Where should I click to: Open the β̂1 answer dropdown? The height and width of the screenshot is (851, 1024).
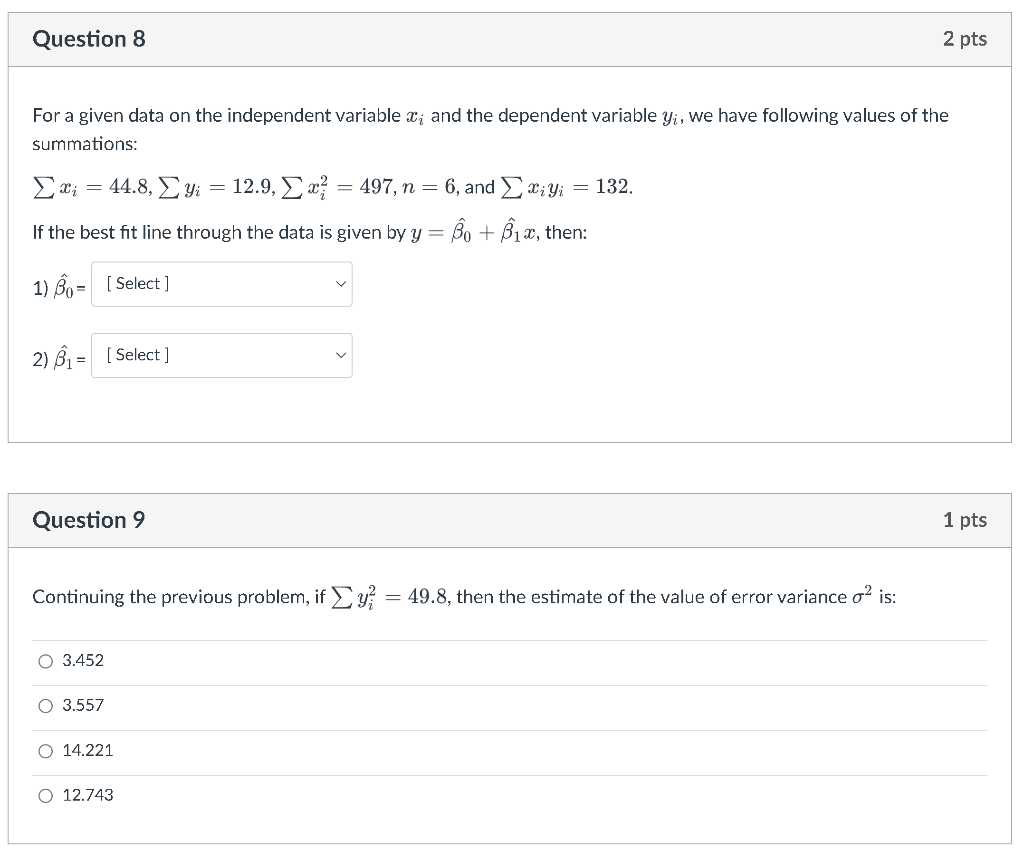point(220,355)
